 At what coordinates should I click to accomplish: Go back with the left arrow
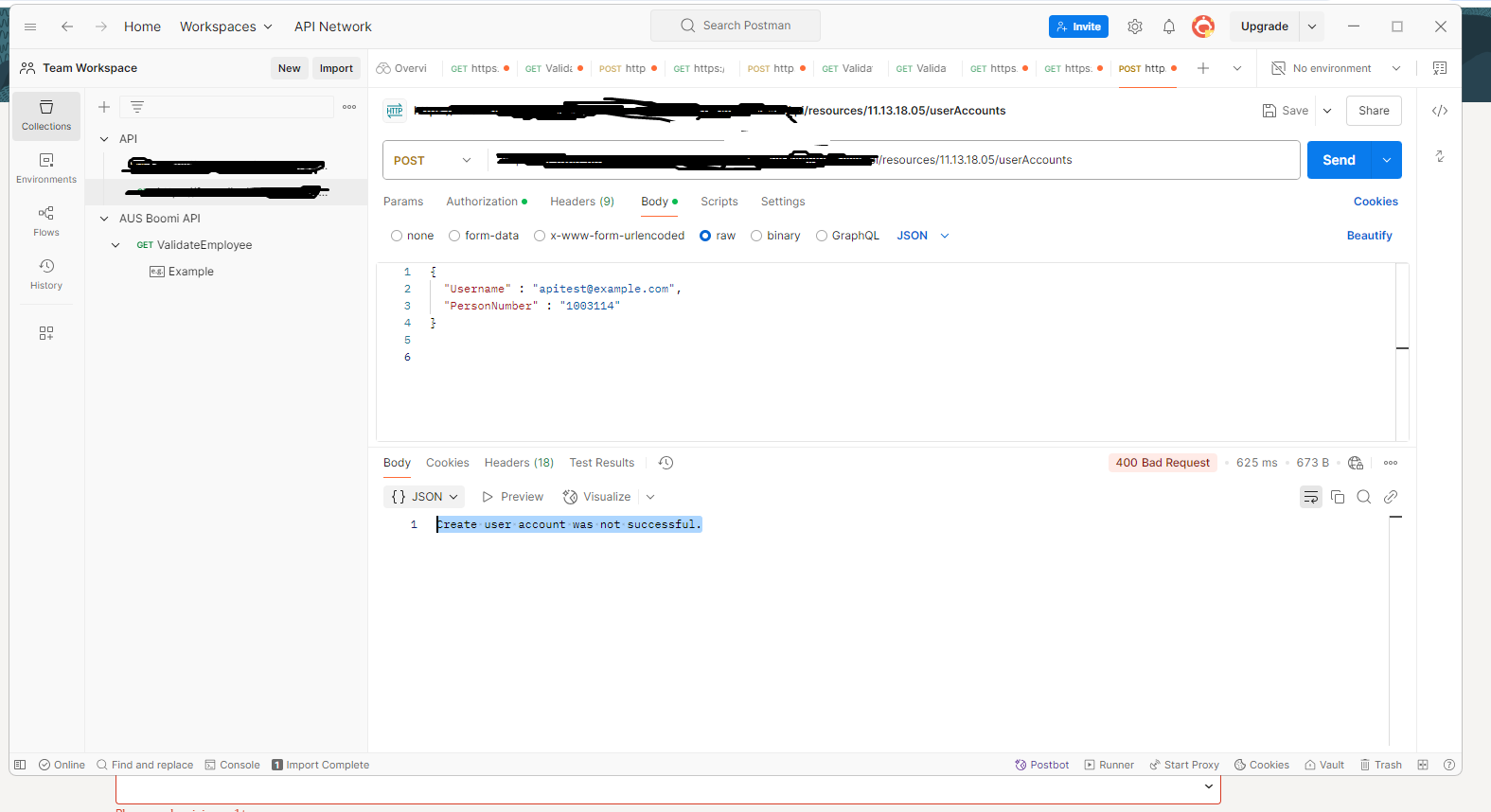click(67, 26)
